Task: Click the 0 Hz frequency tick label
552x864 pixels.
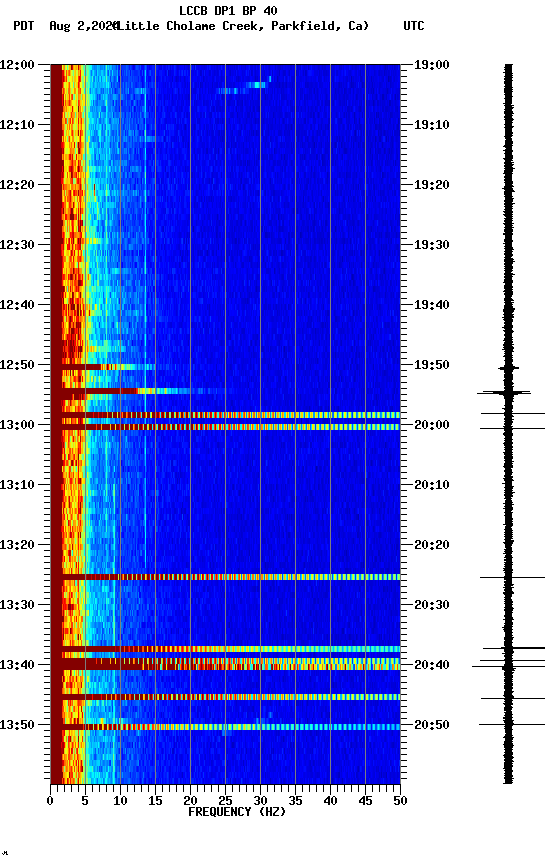Action: (x=50, y=801)
